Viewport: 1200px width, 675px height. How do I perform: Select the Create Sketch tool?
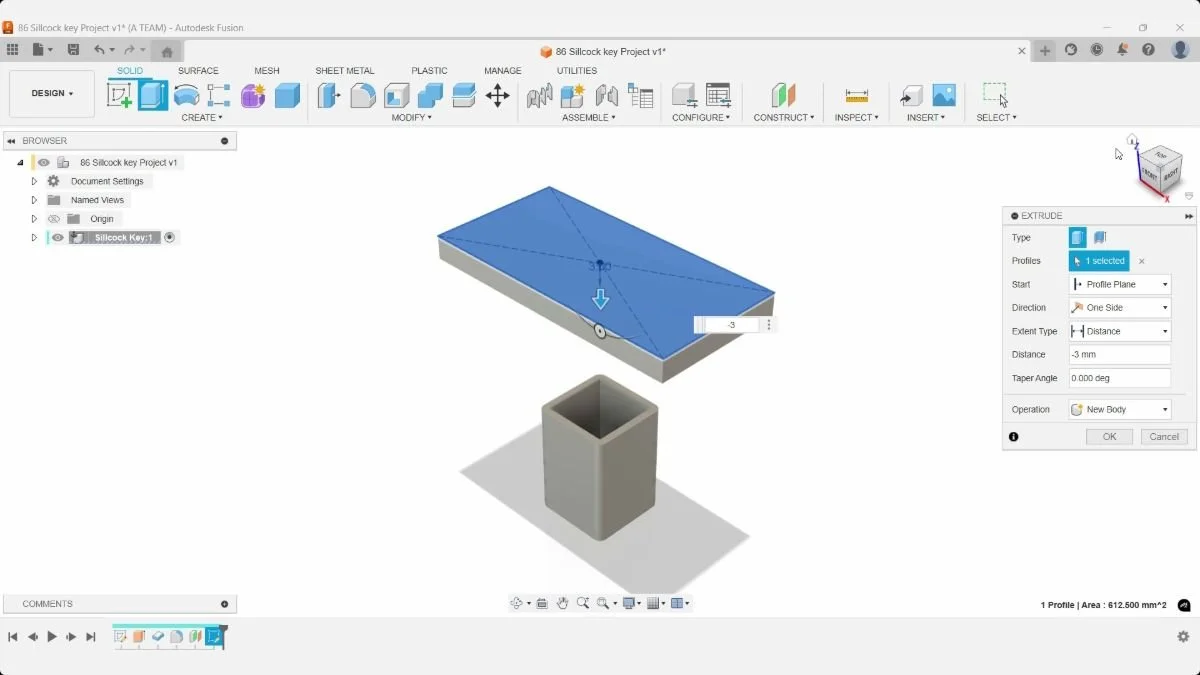(x=119, y=95)
